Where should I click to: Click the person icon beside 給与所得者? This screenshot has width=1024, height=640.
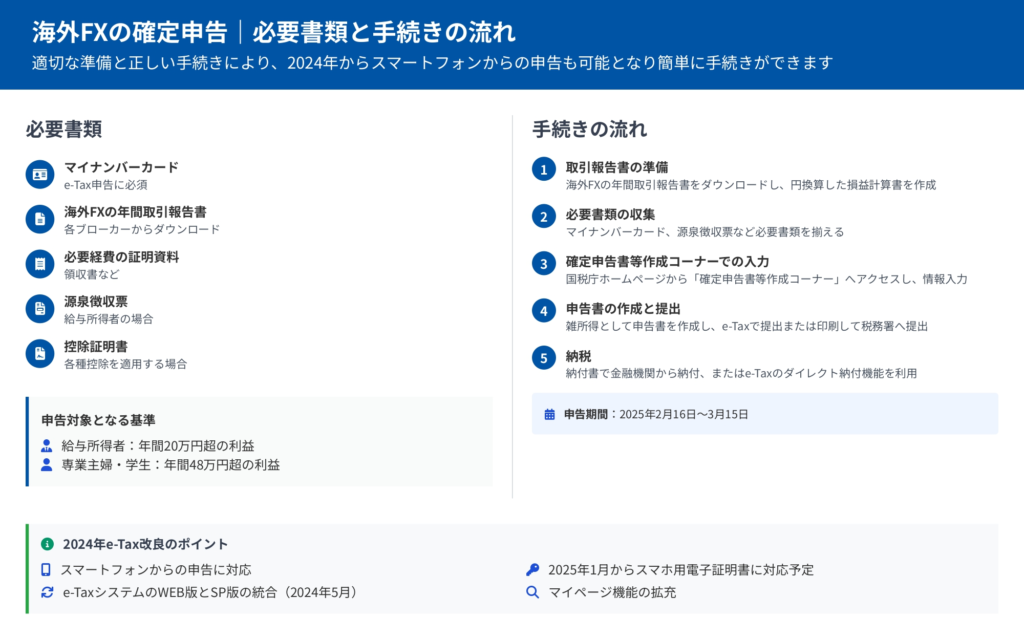pos(46,446)
